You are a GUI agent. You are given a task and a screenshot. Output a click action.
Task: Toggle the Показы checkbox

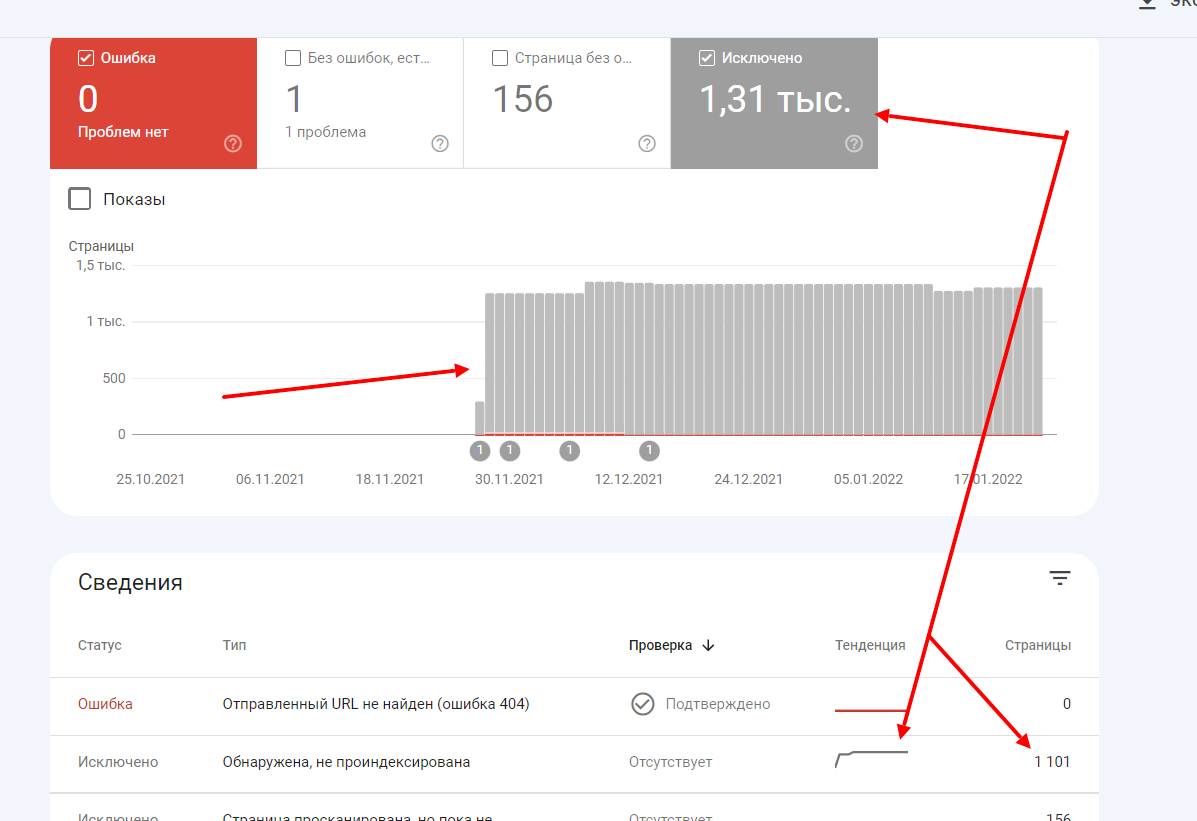(80, 199)
